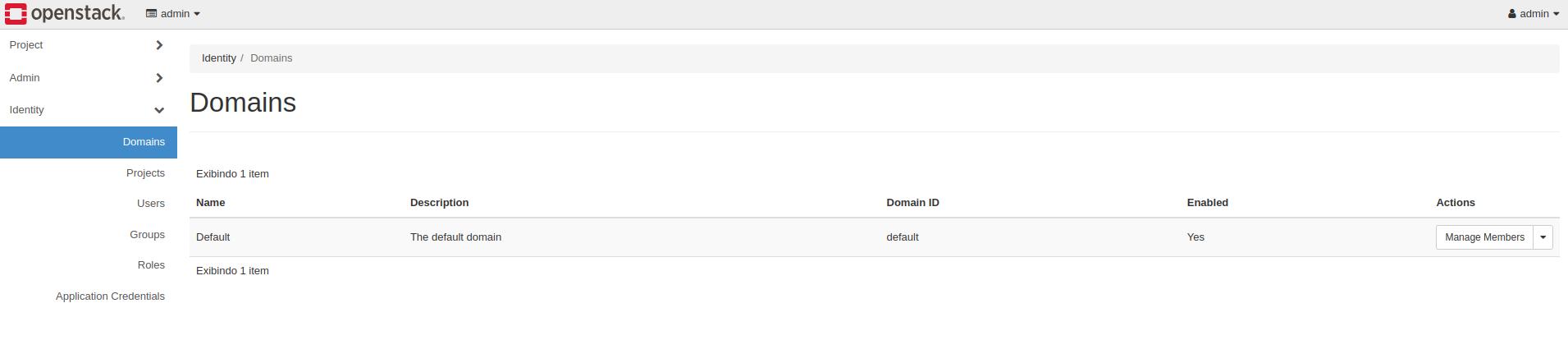Click the Default domain name cell
The height and width of the screenshot is (363, 1568).
(213, 237)
